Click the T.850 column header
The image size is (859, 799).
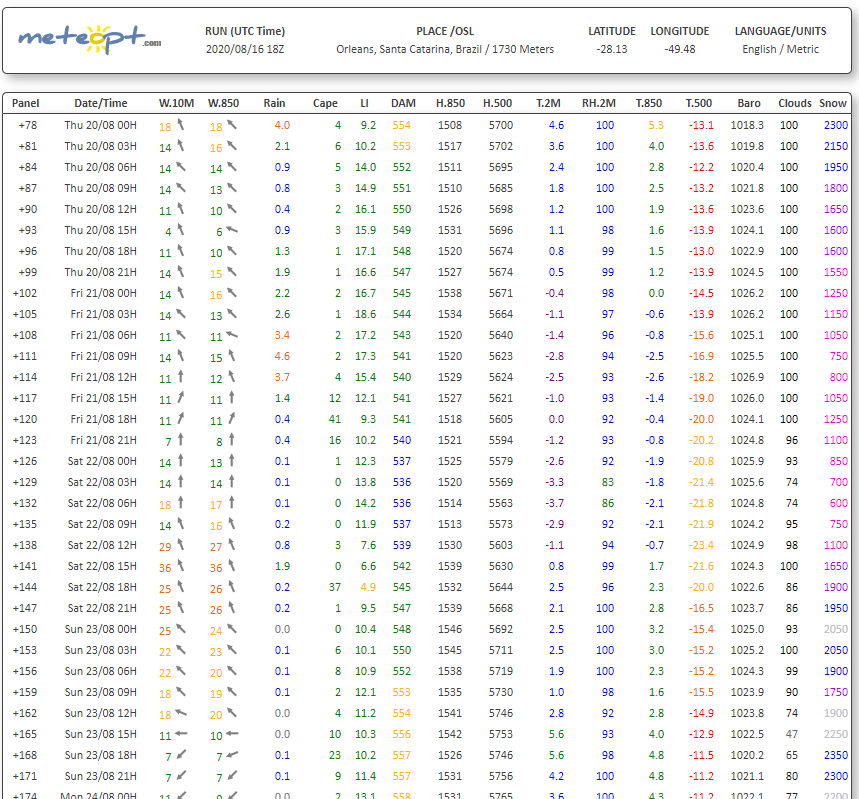[649, 103]
